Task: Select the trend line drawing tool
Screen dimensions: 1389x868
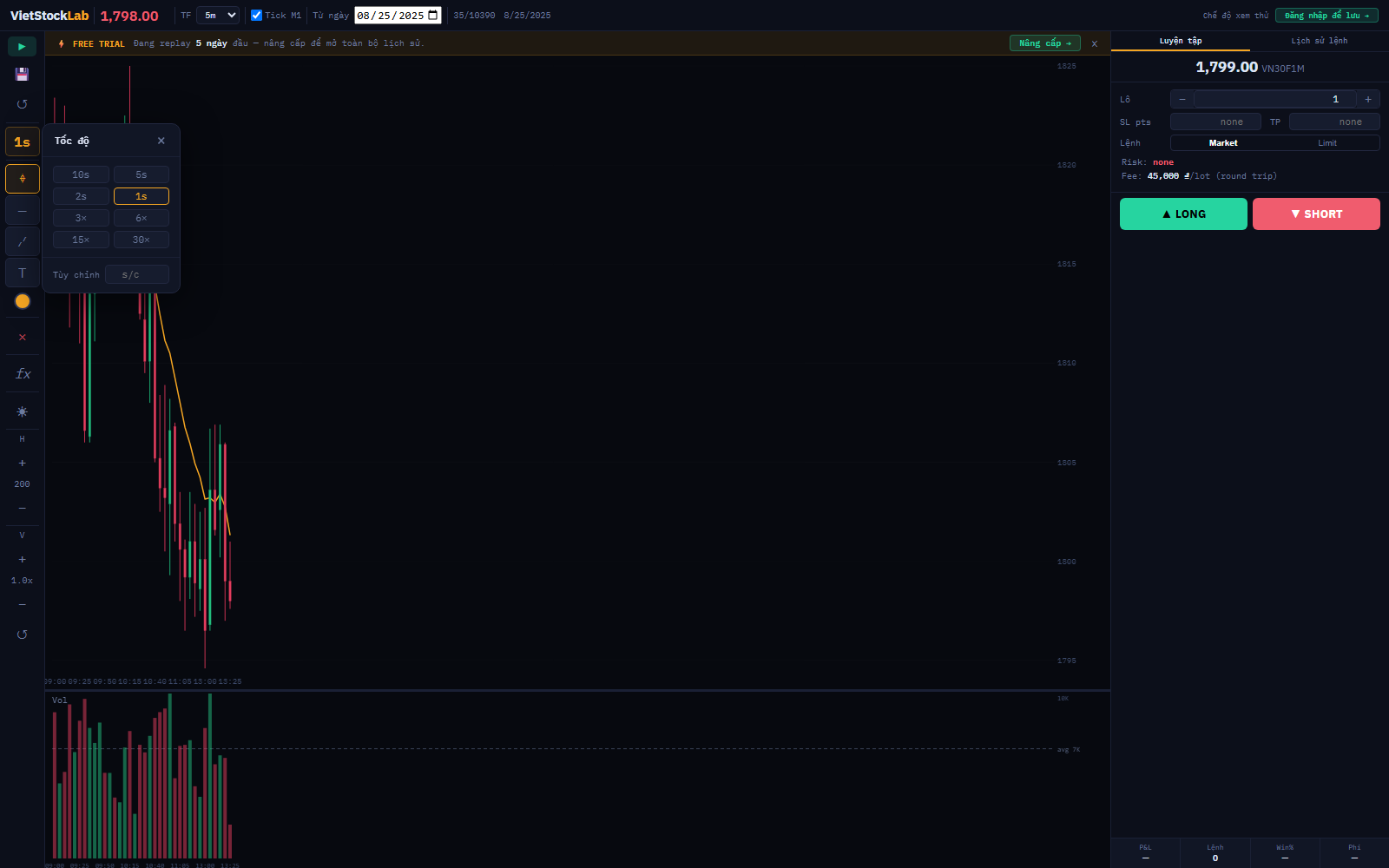Action: click(x=22, y=241)
